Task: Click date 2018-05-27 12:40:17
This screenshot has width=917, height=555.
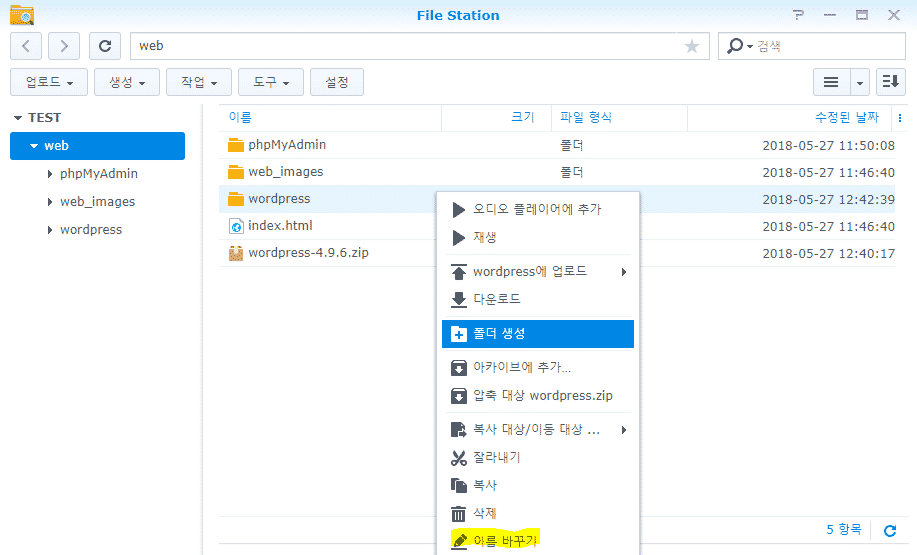Action: tap(829, 254)
